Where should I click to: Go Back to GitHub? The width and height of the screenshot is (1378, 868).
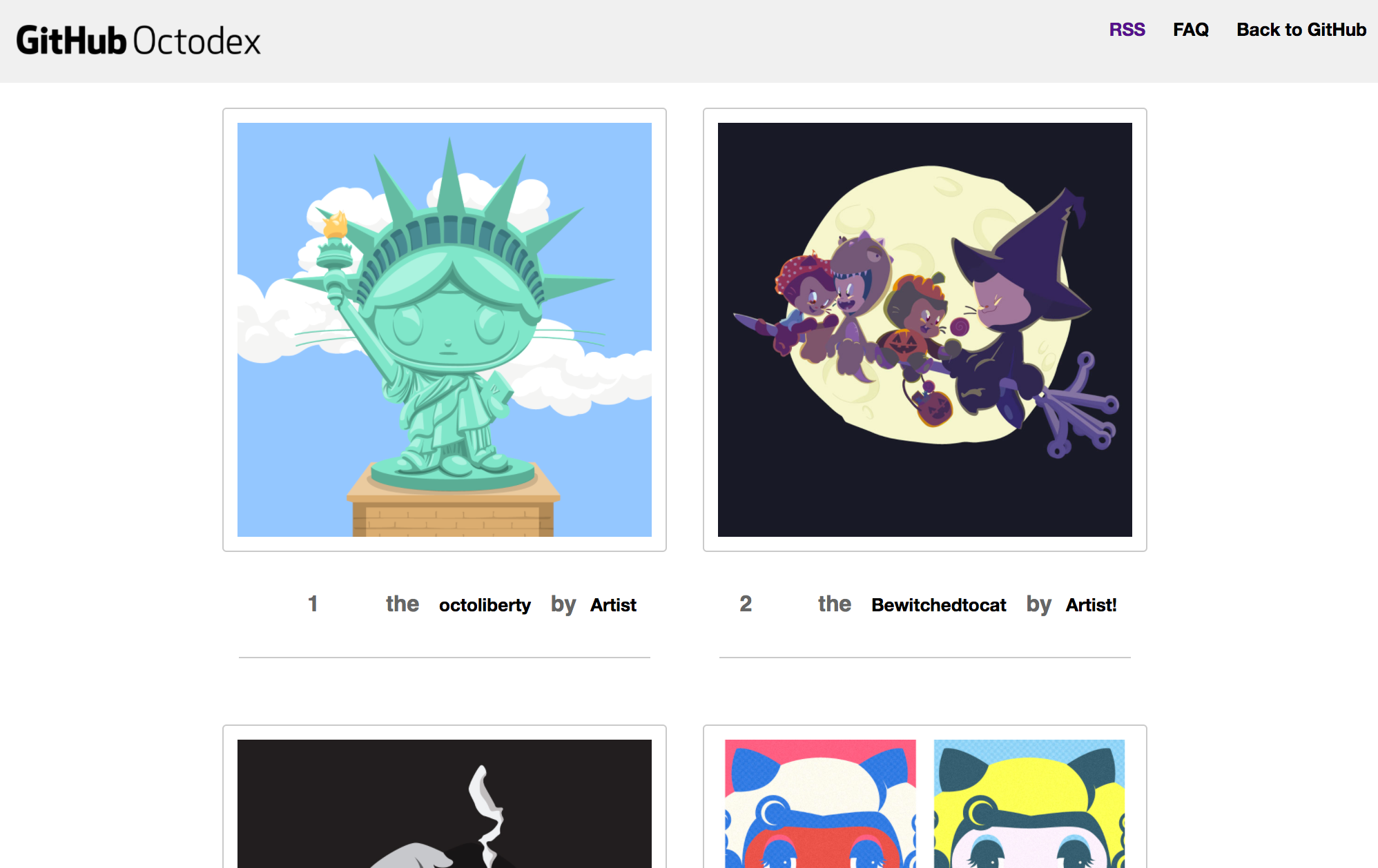click(x=1301, y=30)
